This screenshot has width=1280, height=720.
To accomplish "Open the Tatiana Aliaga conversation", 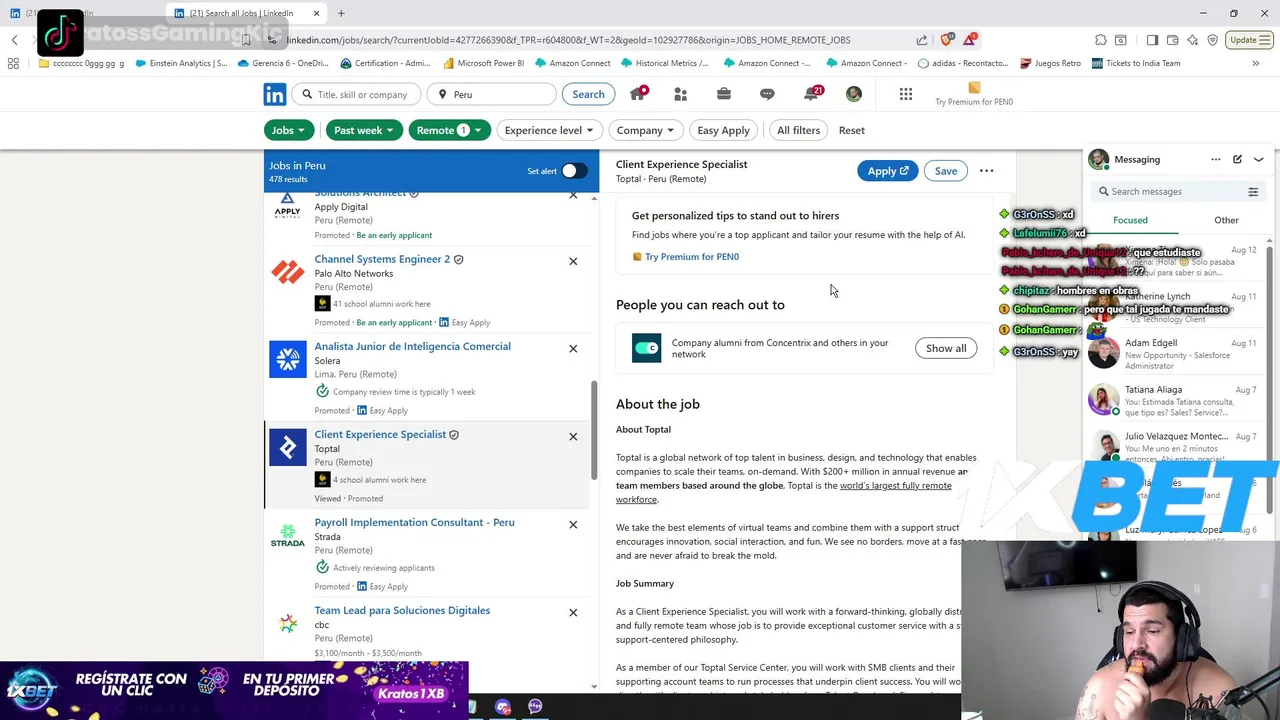I will (1177, 401).
